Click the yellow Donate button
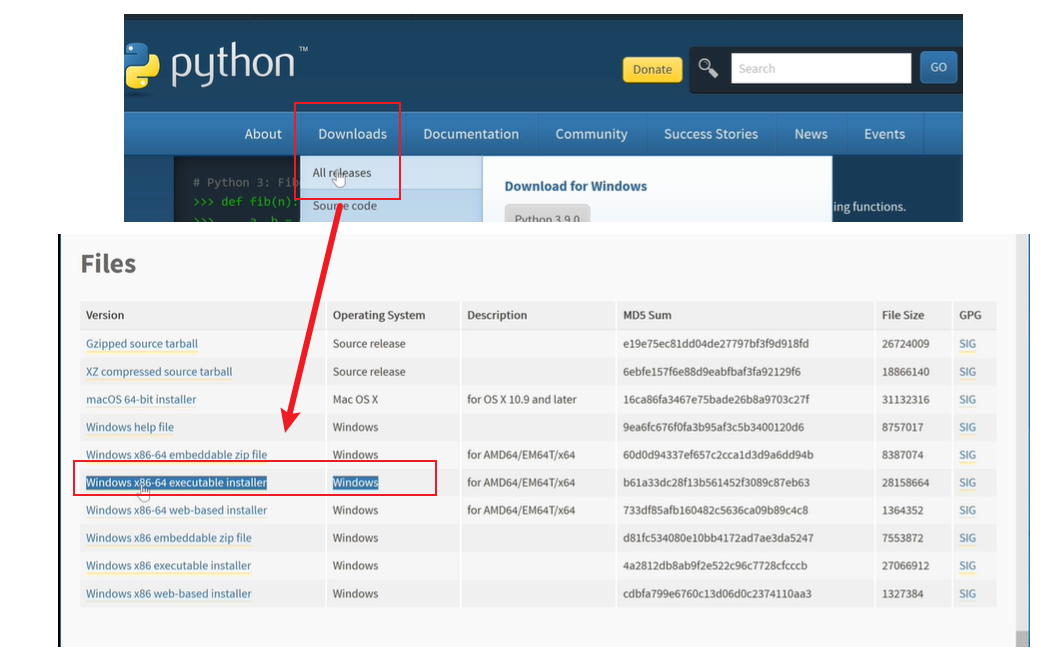This screenshot has height=649, width=1041. point(652,69)
